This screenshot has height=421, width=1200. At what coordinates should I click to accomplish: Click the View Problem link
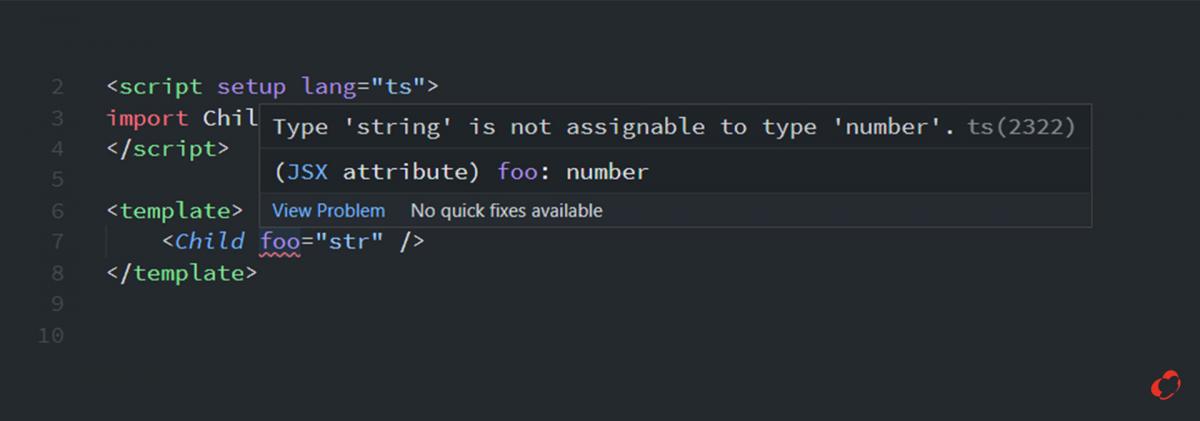point(328,211)
